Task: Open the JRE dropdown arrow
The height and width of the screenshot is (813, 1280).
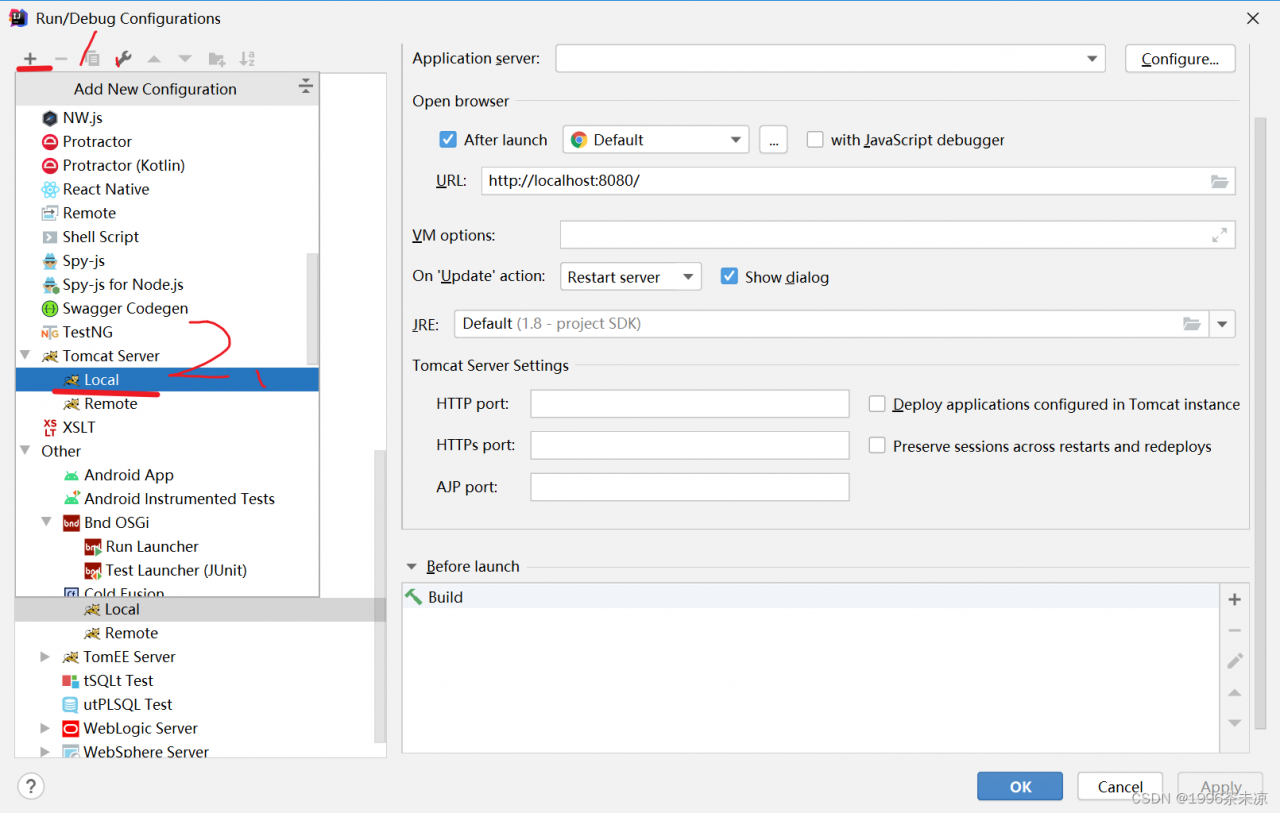Action: coord(1222,324)
